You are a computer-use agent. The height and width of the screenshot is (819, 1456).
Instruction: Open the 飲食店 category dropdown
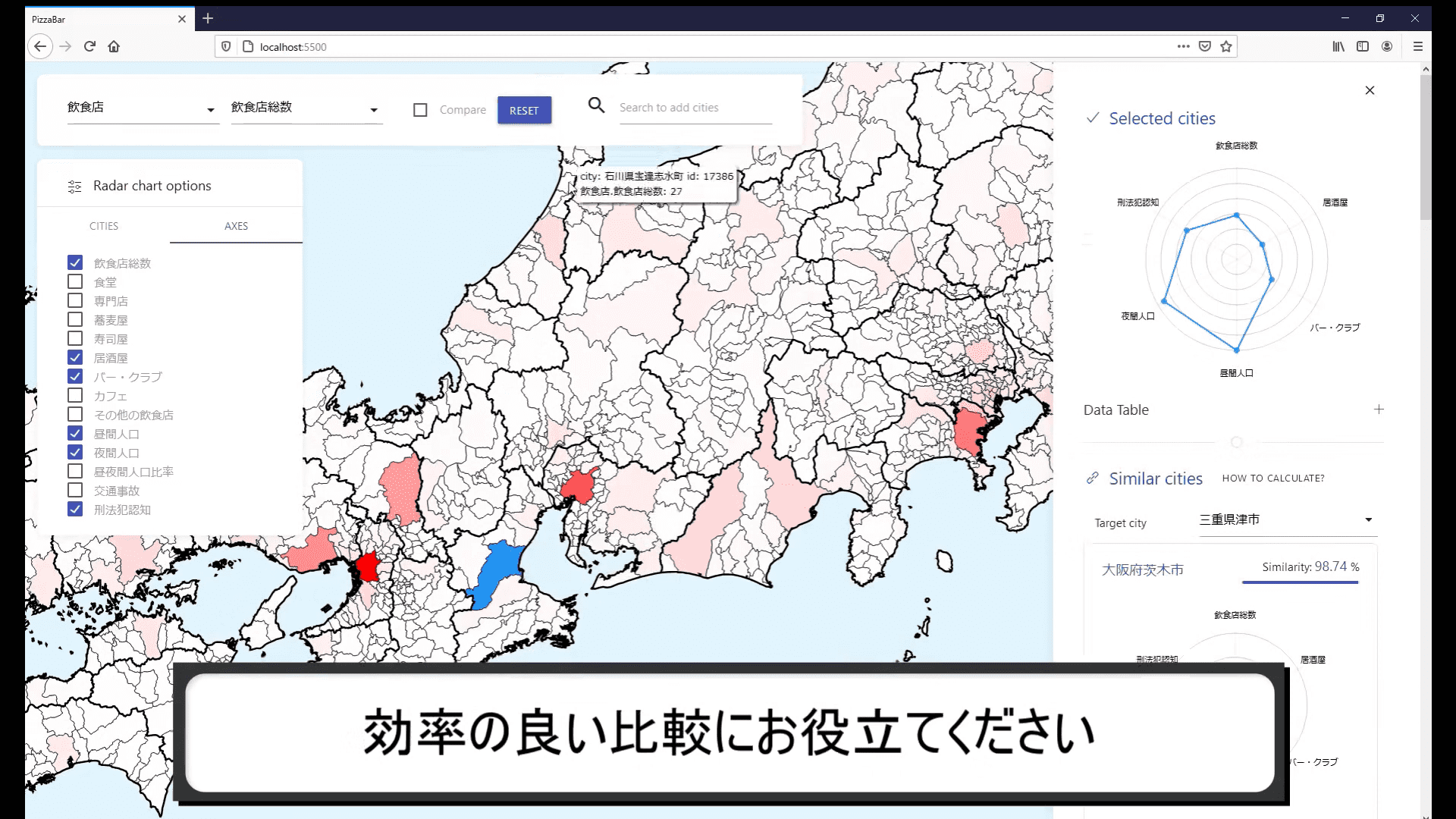point(142,108)
